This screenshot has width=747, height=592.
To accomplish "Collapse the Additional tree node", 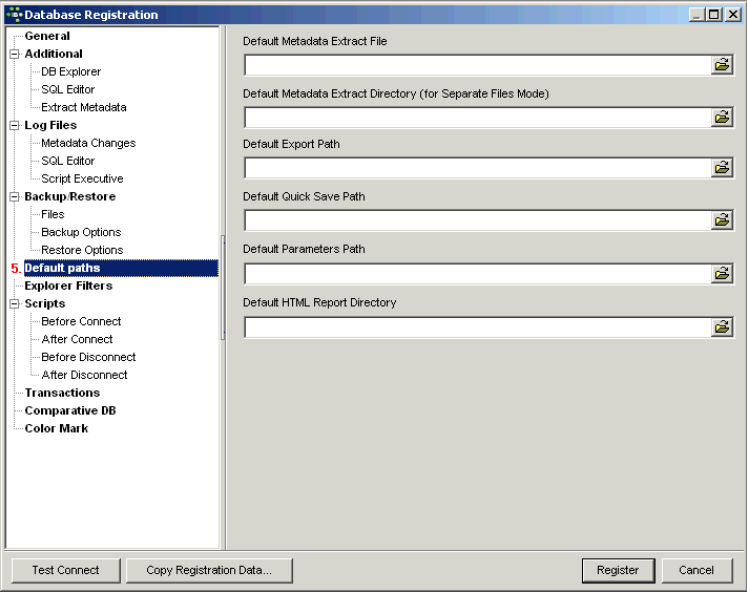I will (14, 54).
